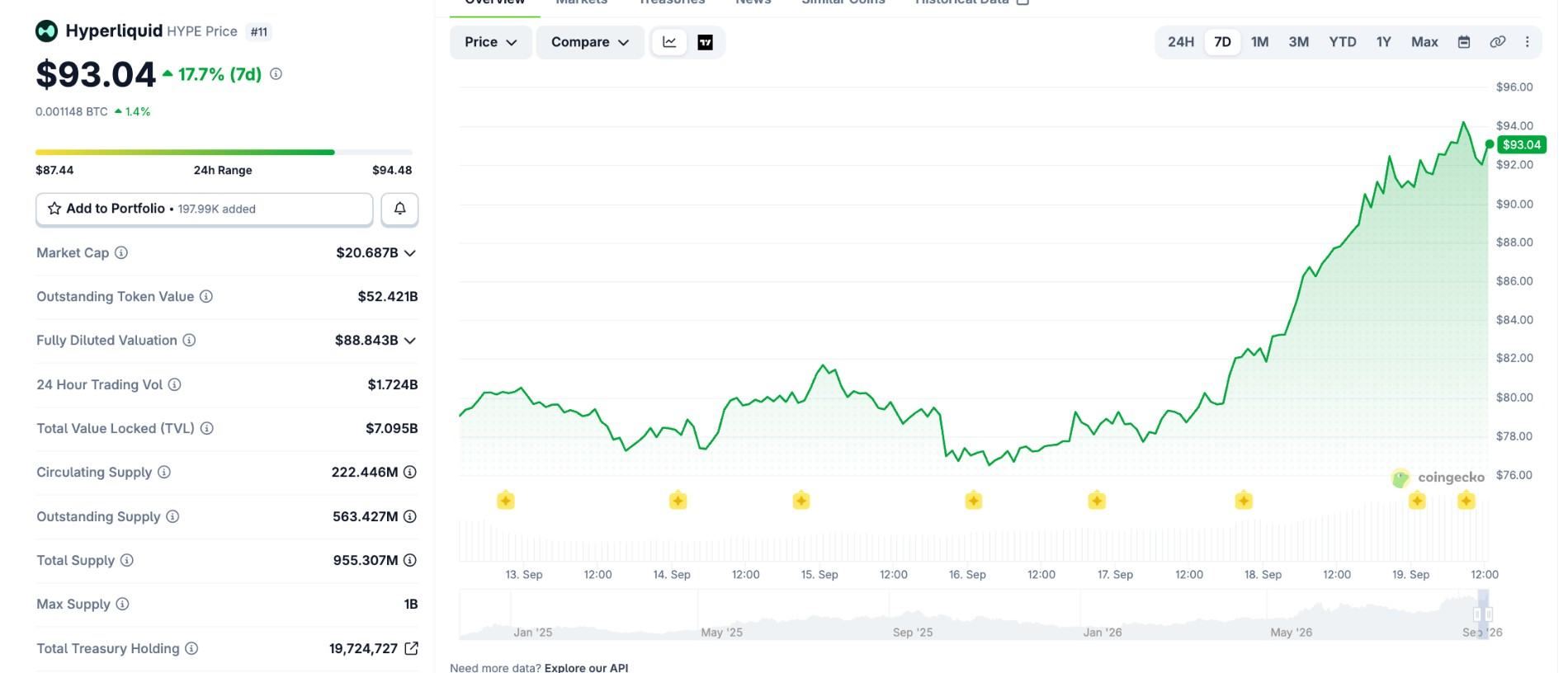Select the 1M time range
The width and height of the screenshot is (1568, 673).
click(x=1259, y=42)
